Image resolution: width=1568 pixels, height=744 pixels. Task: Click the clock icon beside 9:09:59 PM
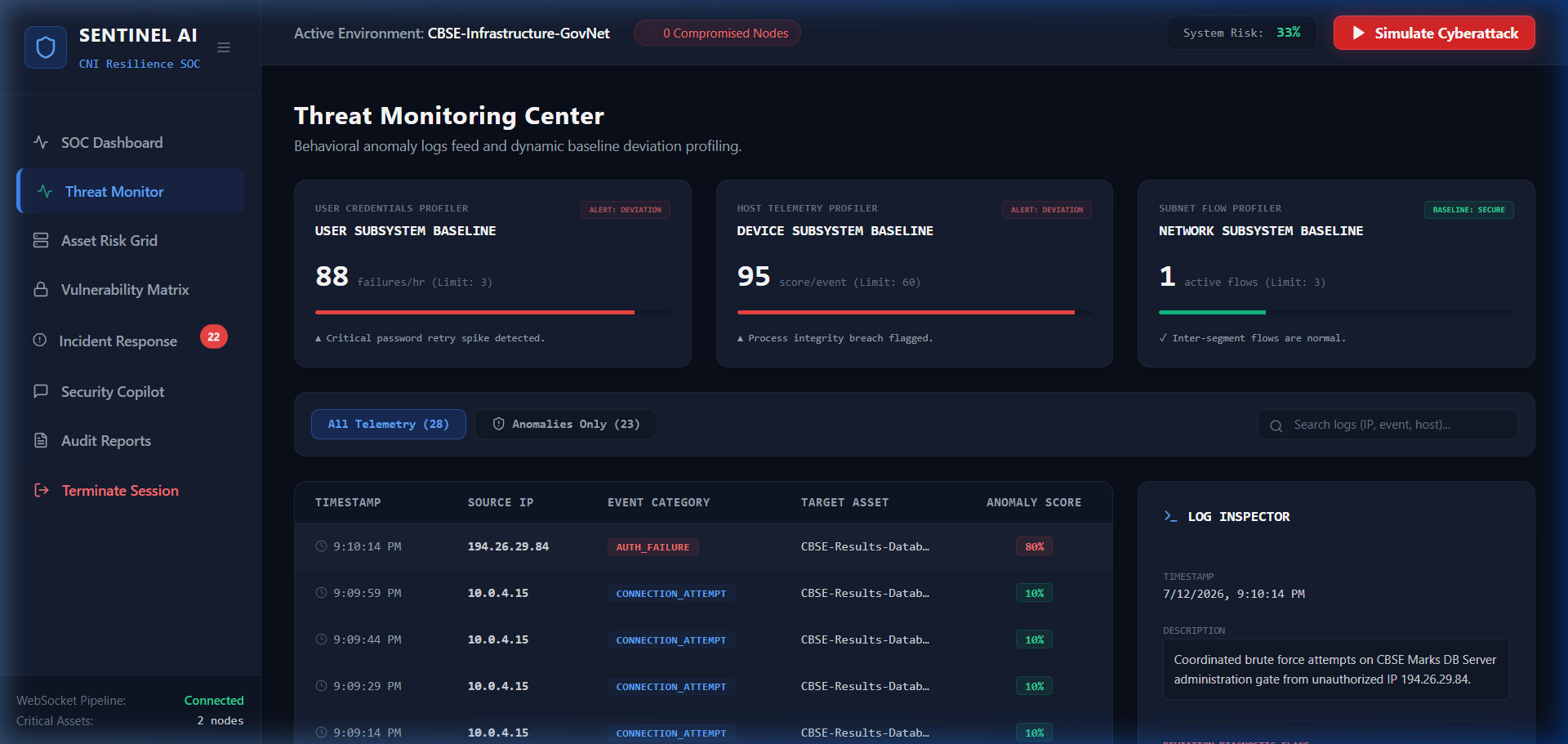pyautogui.click(x=322, y=593)
